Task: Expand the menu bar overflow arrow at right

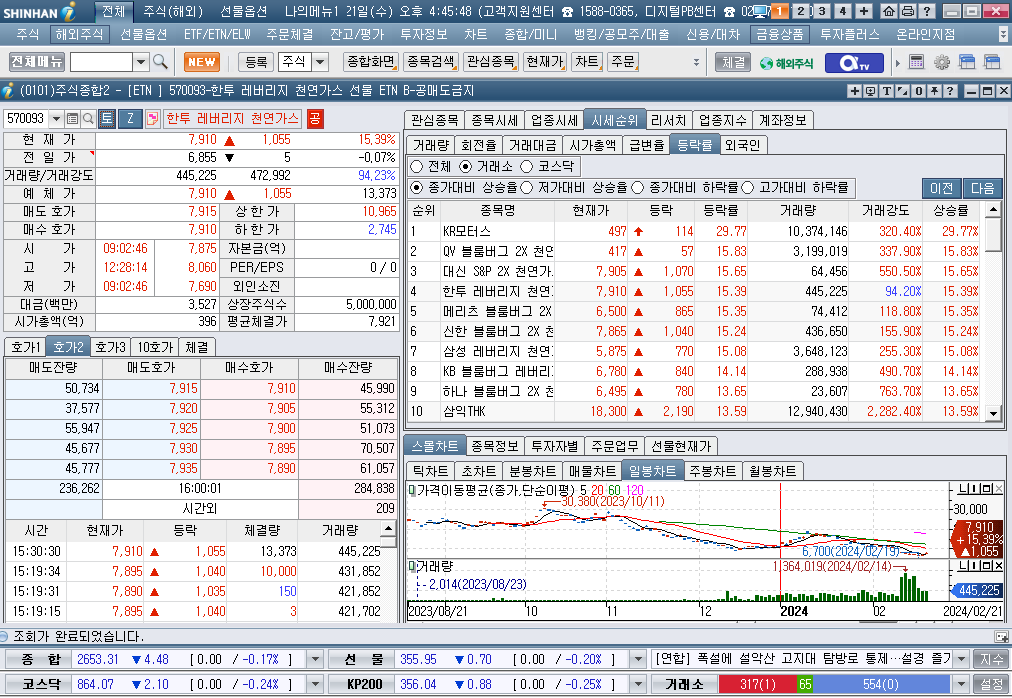Action: pos(1003,34)
